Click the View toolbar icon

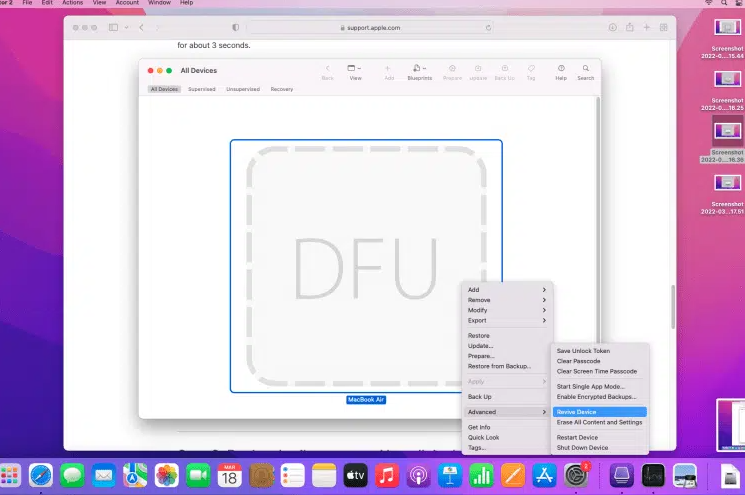[355, 71]
